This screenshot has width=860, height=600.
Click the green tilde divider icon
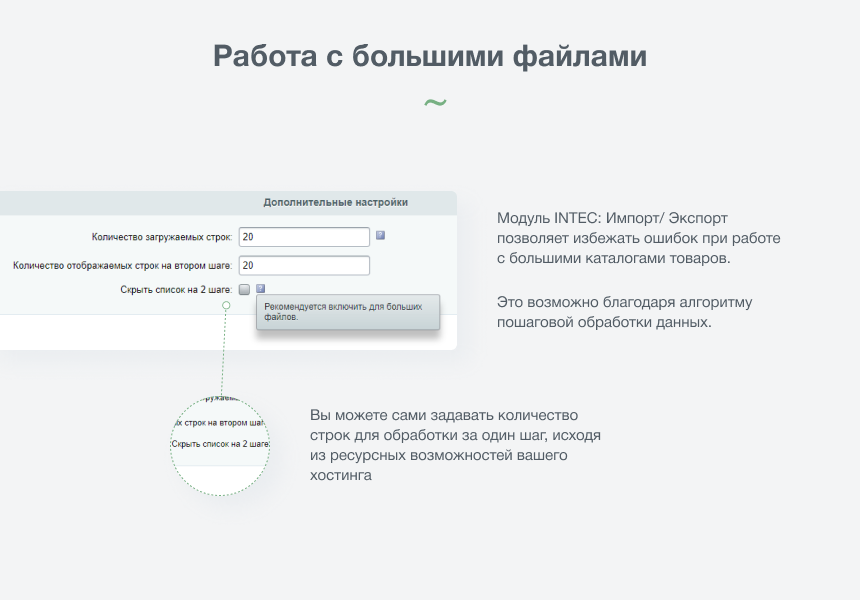(x=435, y=100)
